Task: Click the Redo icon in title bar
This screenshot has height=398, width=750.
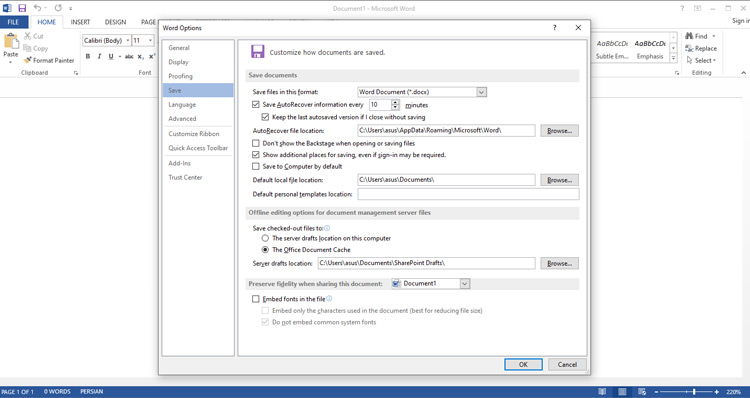Action: tap(58, 8)
